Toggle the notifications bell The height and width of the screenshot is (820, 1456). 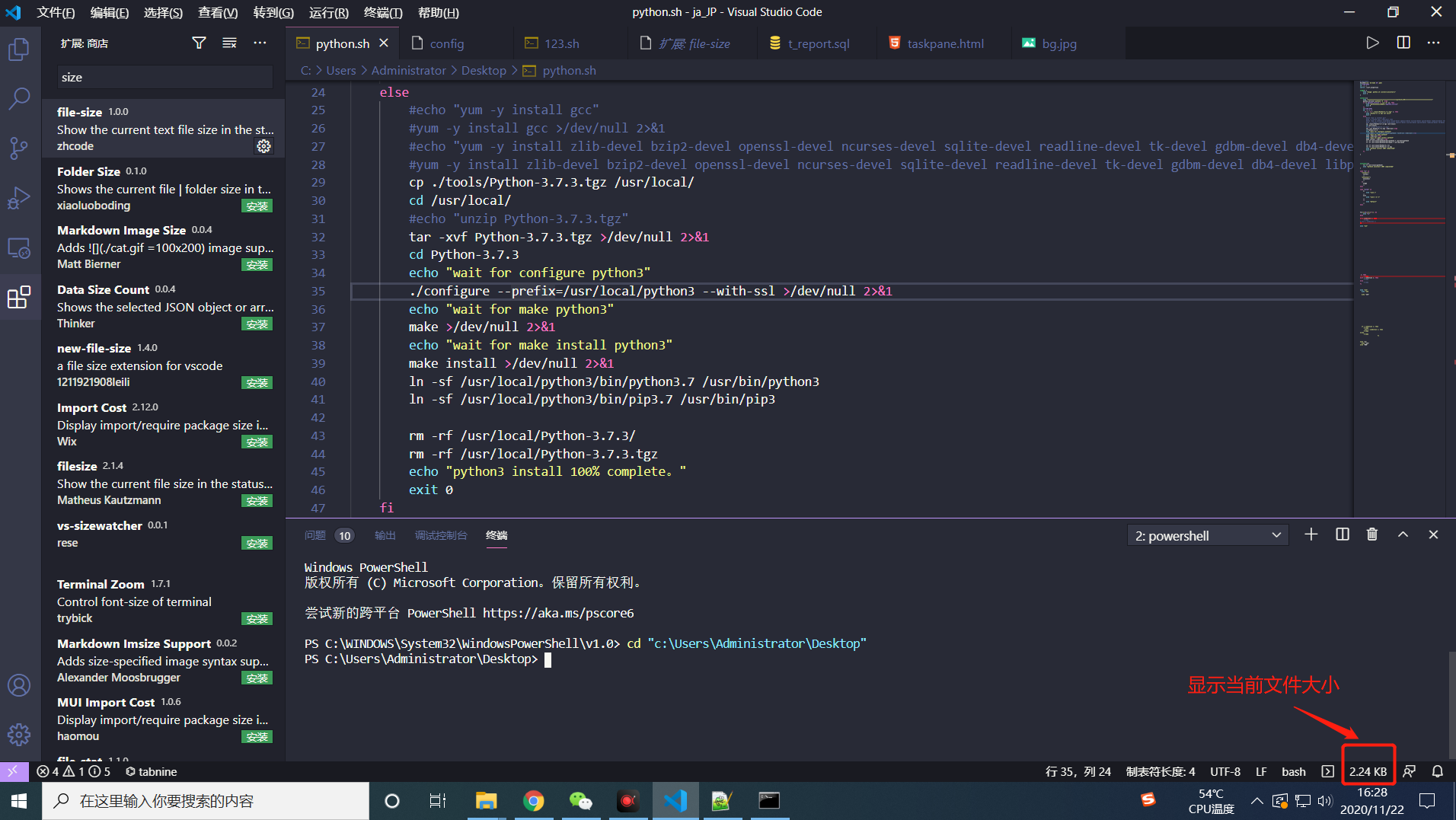click(1438, 771)
